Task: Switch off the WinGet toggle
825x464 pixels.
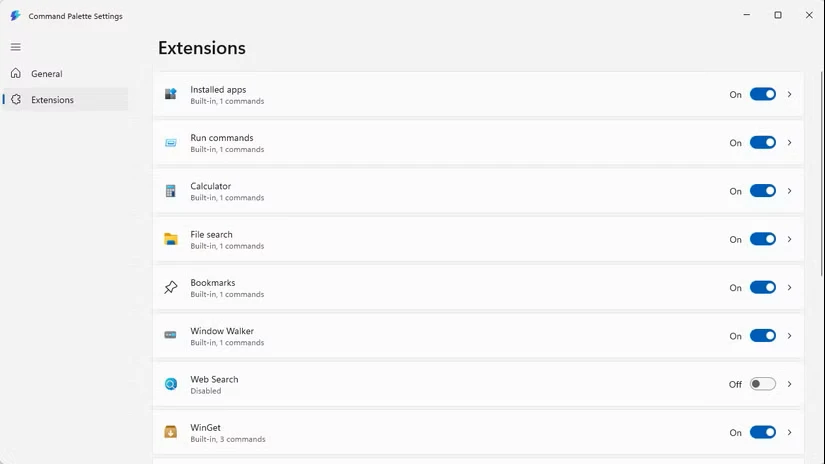Action: click(x=762, y=432)
